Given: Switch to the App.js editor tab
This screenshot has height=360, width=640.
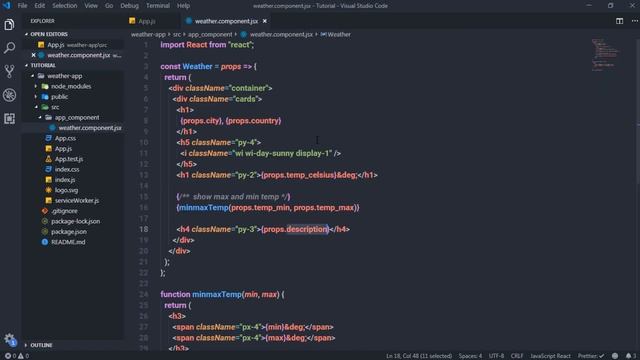Looking at the screenshot, I should [x=147, y=21].
